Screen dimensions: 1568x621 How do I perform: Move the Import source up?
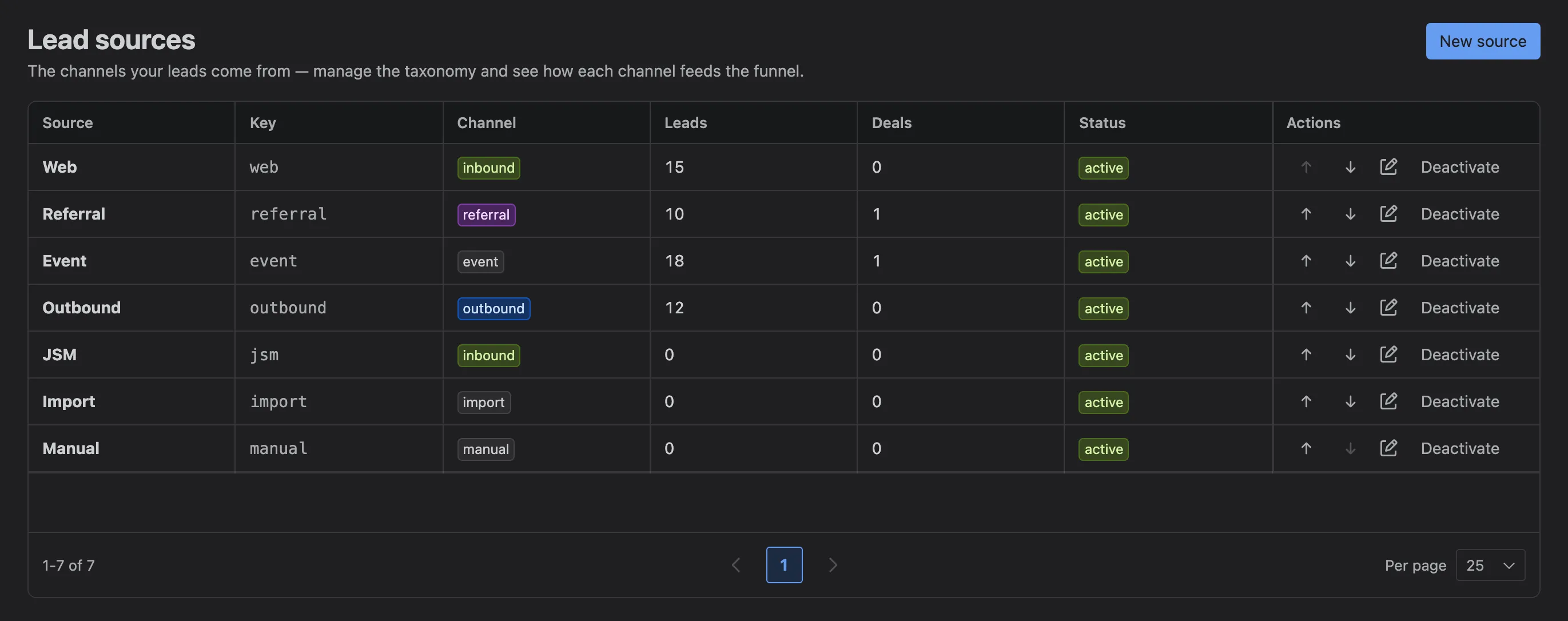pyautogui.click(x=1306, y=401)
